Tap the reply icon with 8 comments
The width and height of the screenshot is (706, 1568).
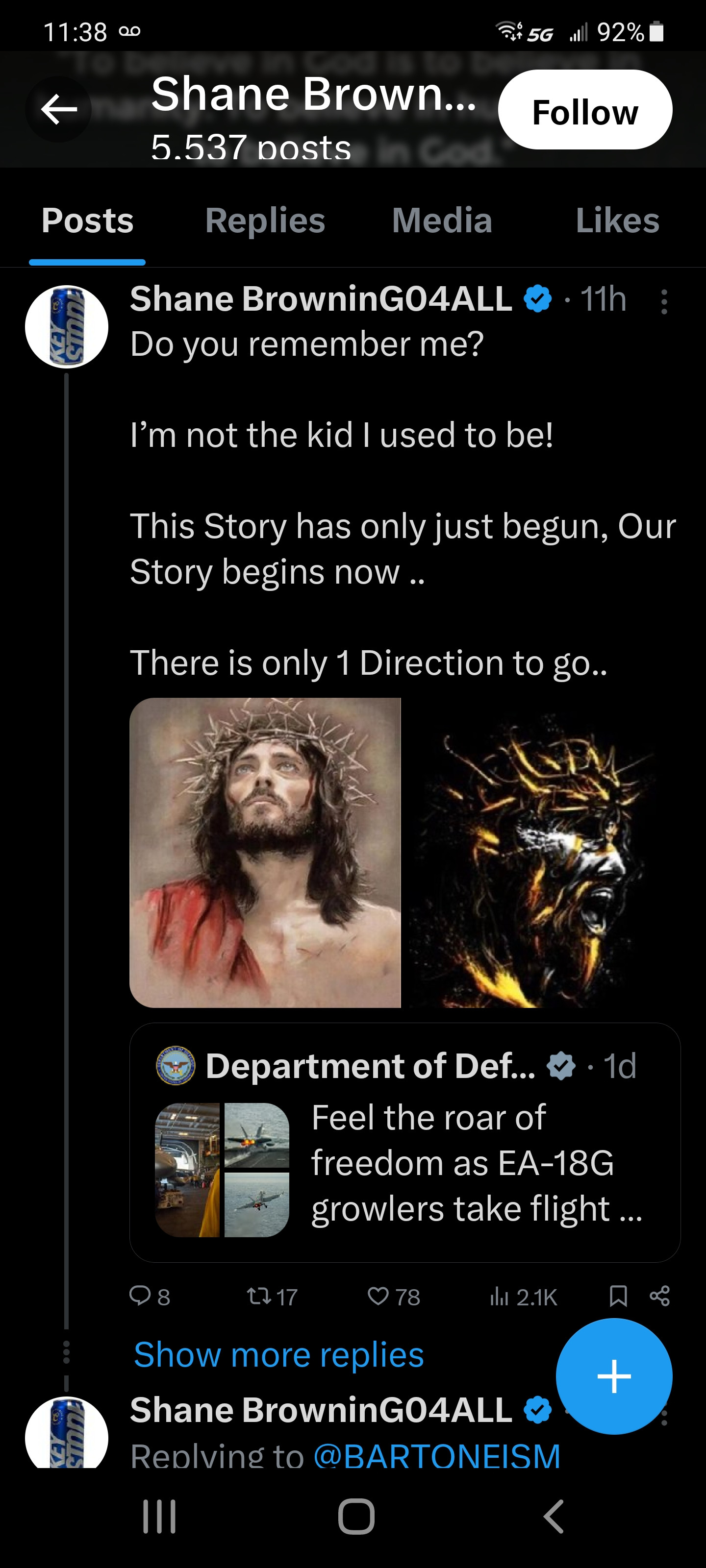click(141, 1296)
